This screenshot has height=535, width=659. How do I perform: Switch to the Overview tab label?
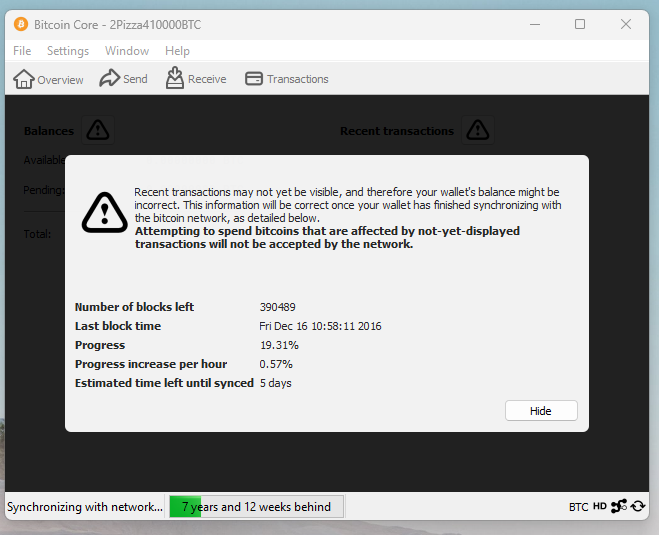point(60,80)
